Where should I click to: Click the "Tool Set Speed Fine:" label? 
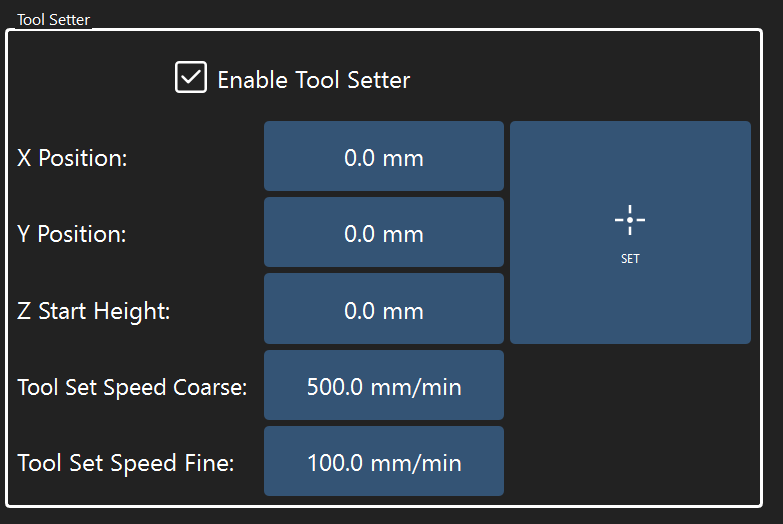pos(125,463)
